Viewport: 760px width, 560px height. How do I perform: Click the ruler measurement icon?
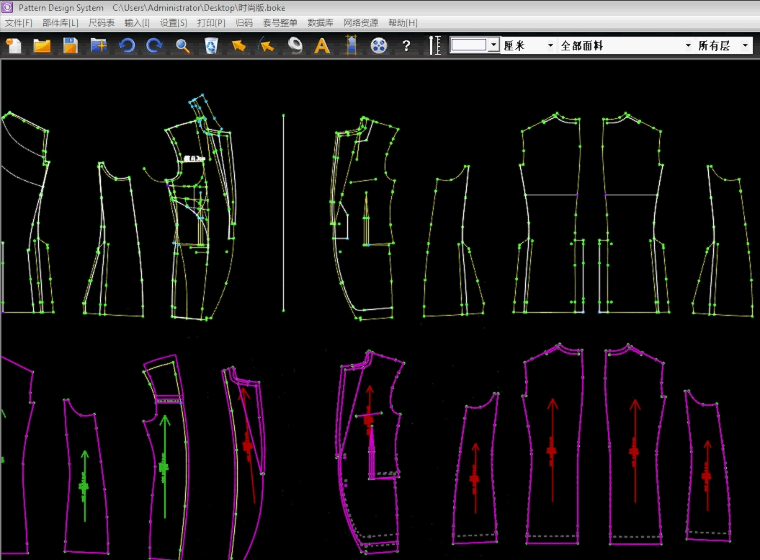coord(434,45)
